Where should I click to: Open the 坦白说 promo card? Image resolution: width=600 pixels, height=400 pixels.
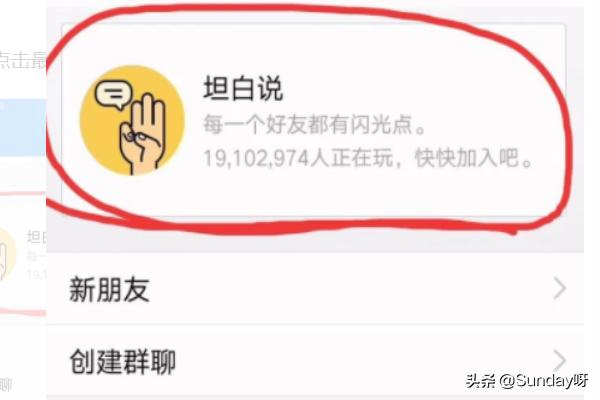pos(313,120)
